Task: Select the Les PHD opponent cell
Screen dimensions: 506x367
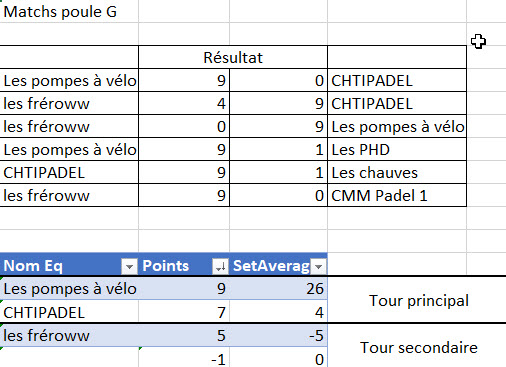Action: click(397, 150)
